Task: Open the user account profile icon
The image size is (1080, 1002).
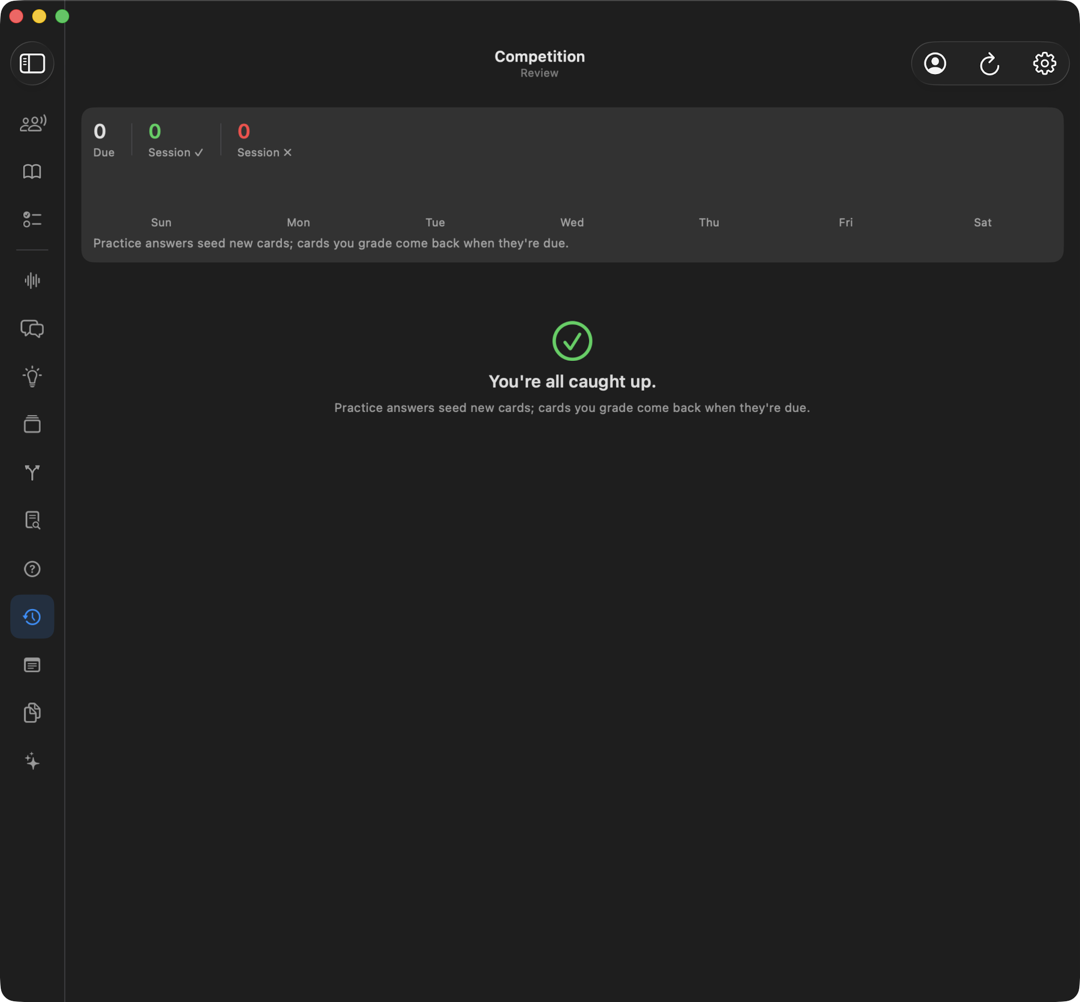Action: 935,63
